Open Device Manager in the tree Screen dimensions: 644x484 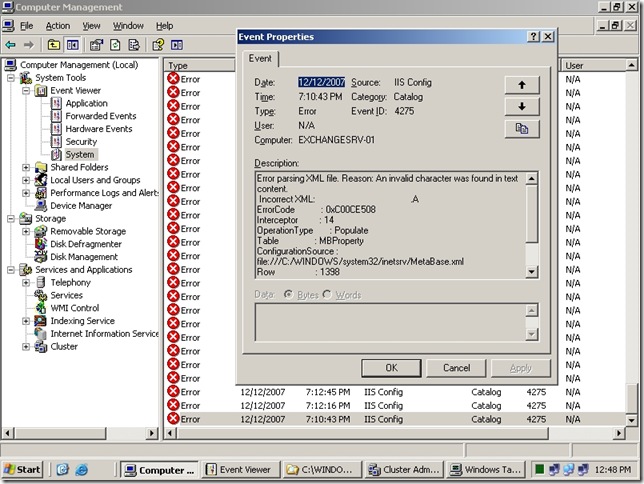[x=80, y=205]
